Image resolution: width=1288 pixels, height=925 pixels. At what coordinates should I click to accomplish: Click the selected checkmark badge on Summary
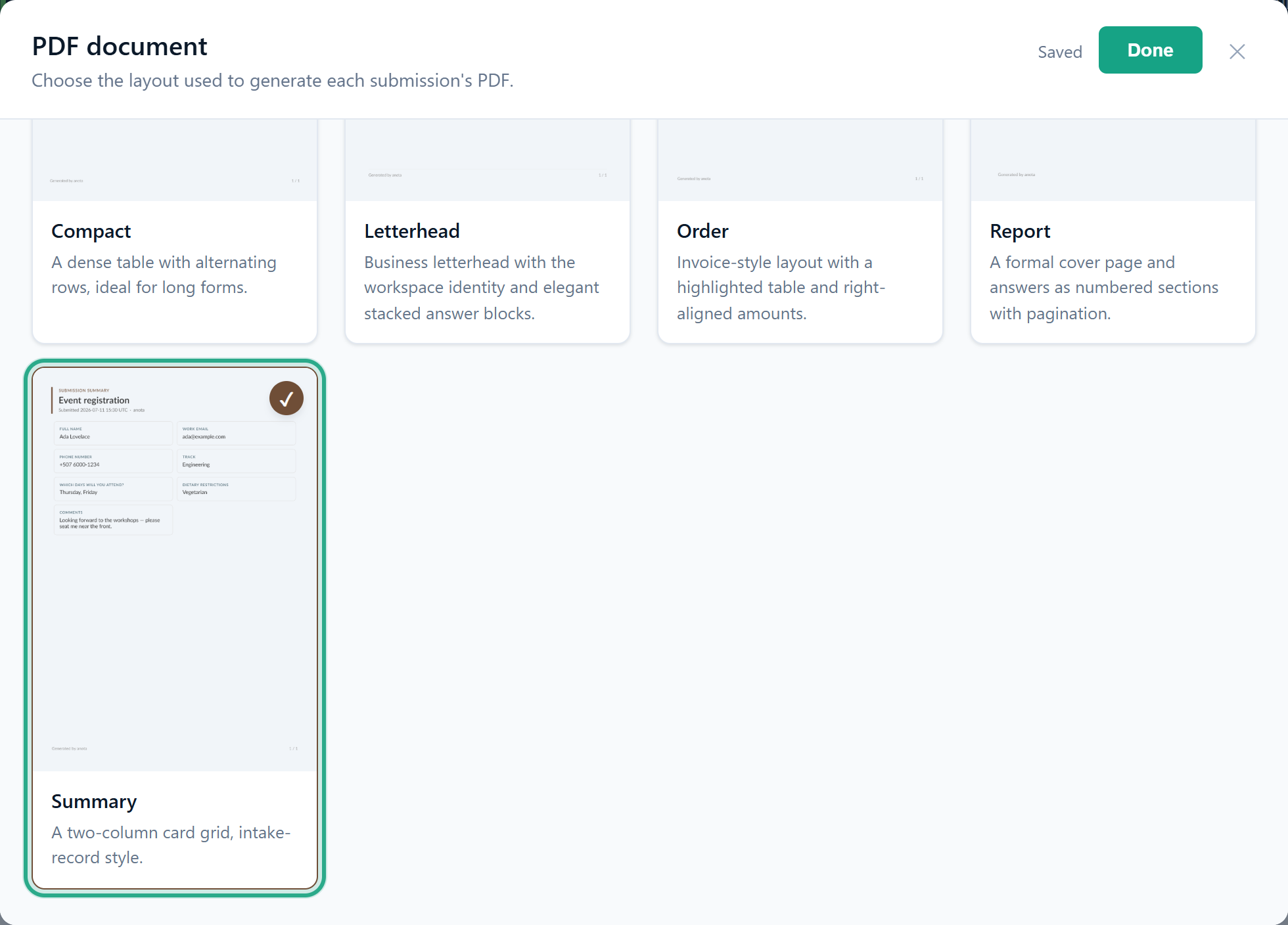click(x=287, y=398)
